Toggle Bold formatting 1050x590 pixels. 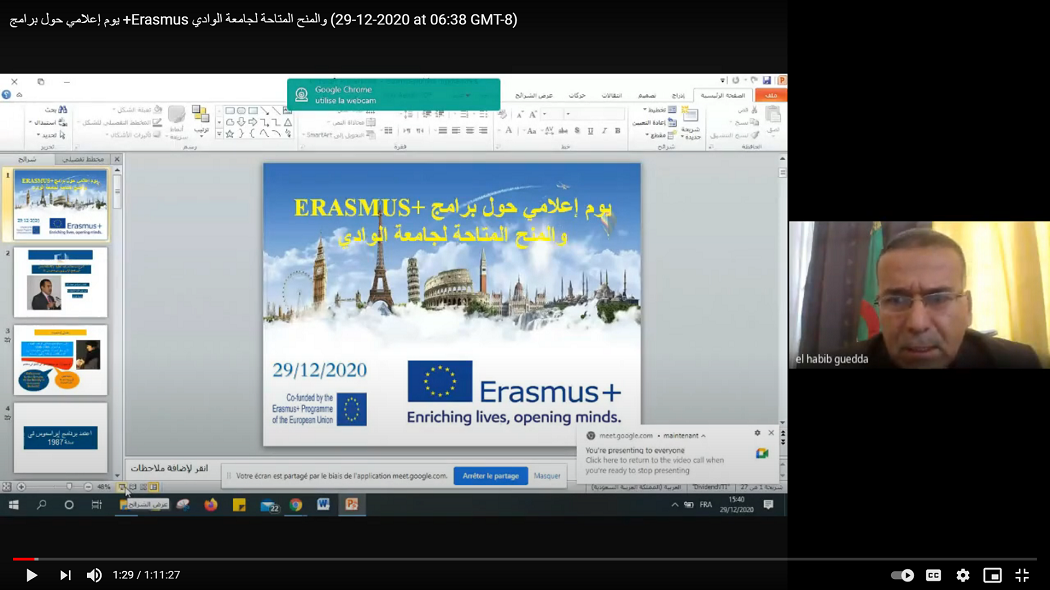pyautogui.click(x=617, y=131)
